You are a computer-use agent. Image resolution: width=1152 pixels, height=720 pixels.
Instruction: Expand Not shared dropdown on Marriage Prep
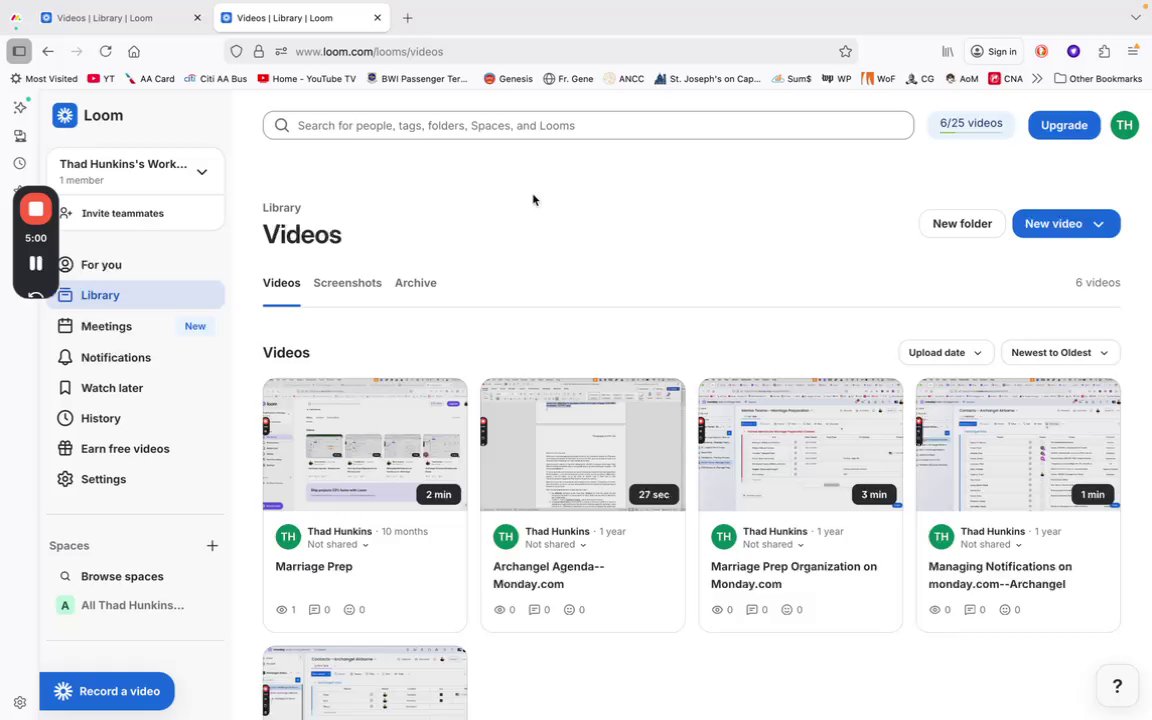338,544
